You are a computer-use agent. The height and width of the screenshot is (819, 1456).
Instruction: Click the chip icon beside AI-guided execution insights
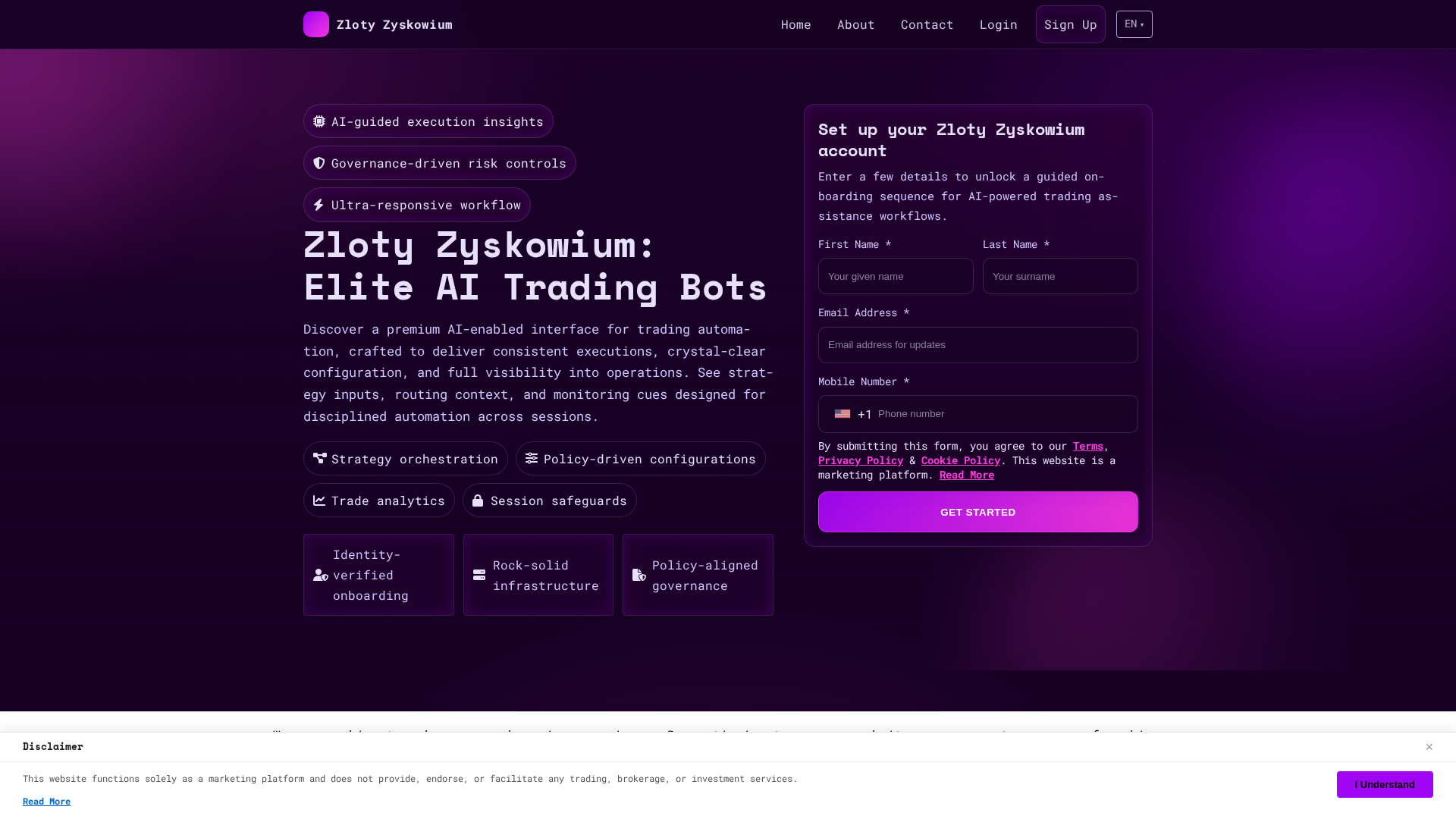pos(319,121)
